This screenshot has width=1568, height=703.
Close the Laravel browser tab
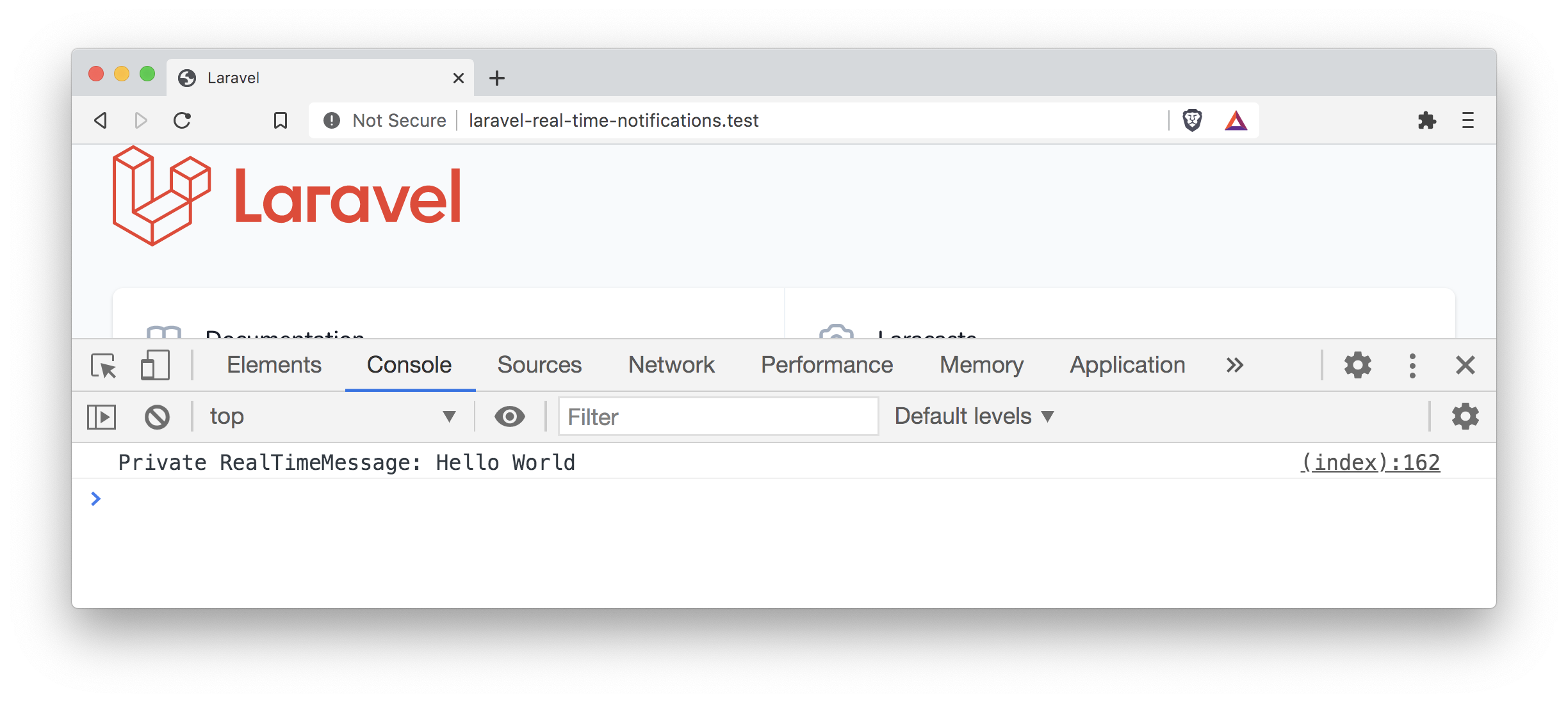tap(459, 78)
